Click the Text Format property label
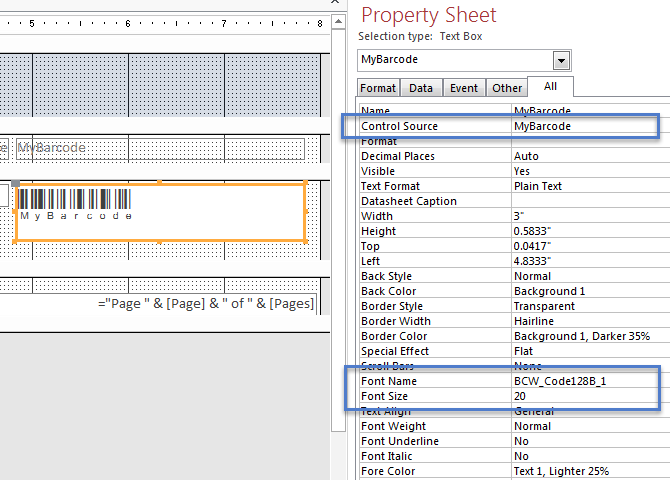670x480 pixels. pos(391,186)
